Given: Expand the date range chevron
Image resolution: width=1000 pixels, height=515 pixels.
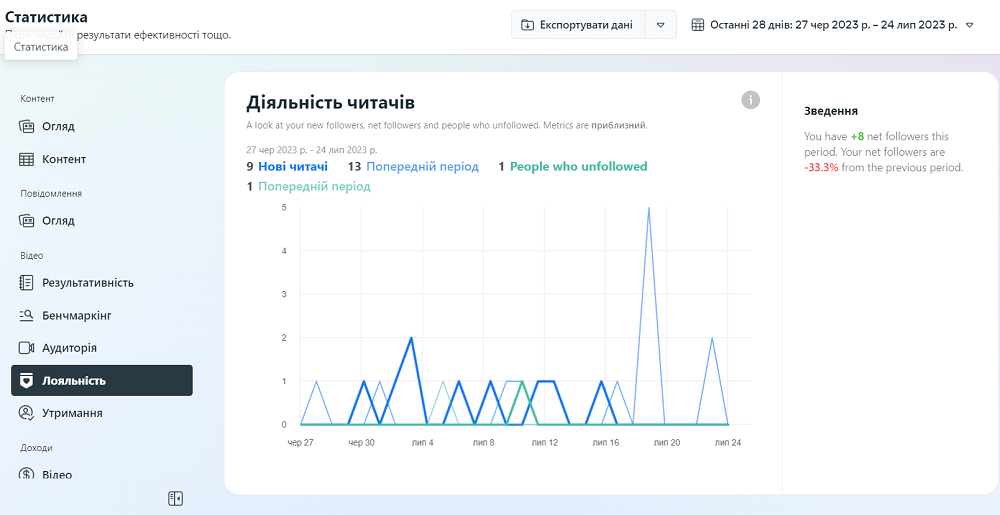Looking at the screenshot, I should tap(969, 25).
